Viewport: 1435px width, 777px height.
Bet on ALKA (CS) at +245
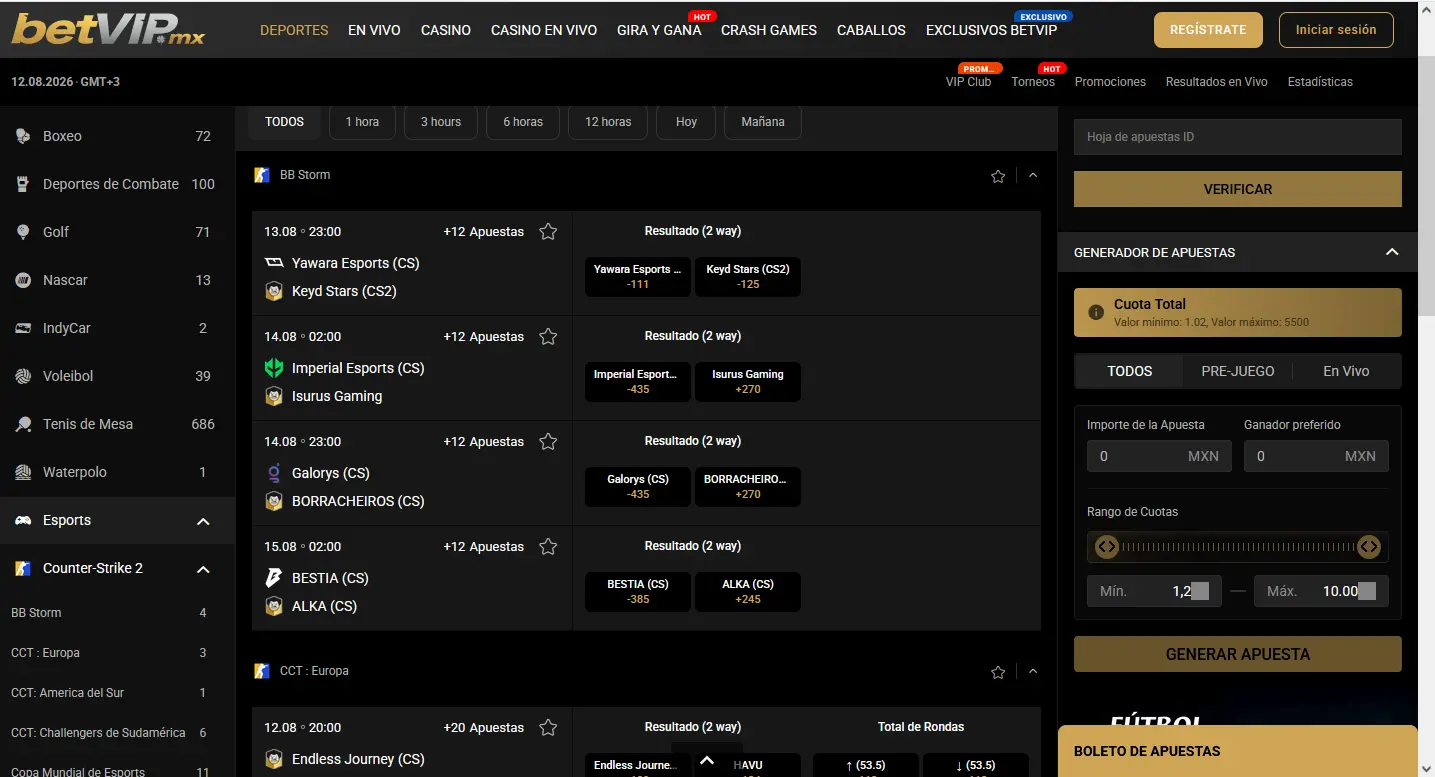click(748, 592)
